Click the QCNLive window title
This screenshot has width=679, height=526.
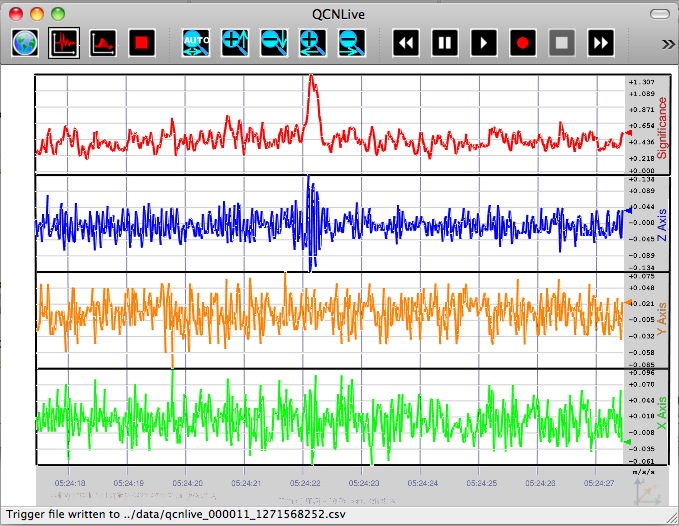point(338,14)
